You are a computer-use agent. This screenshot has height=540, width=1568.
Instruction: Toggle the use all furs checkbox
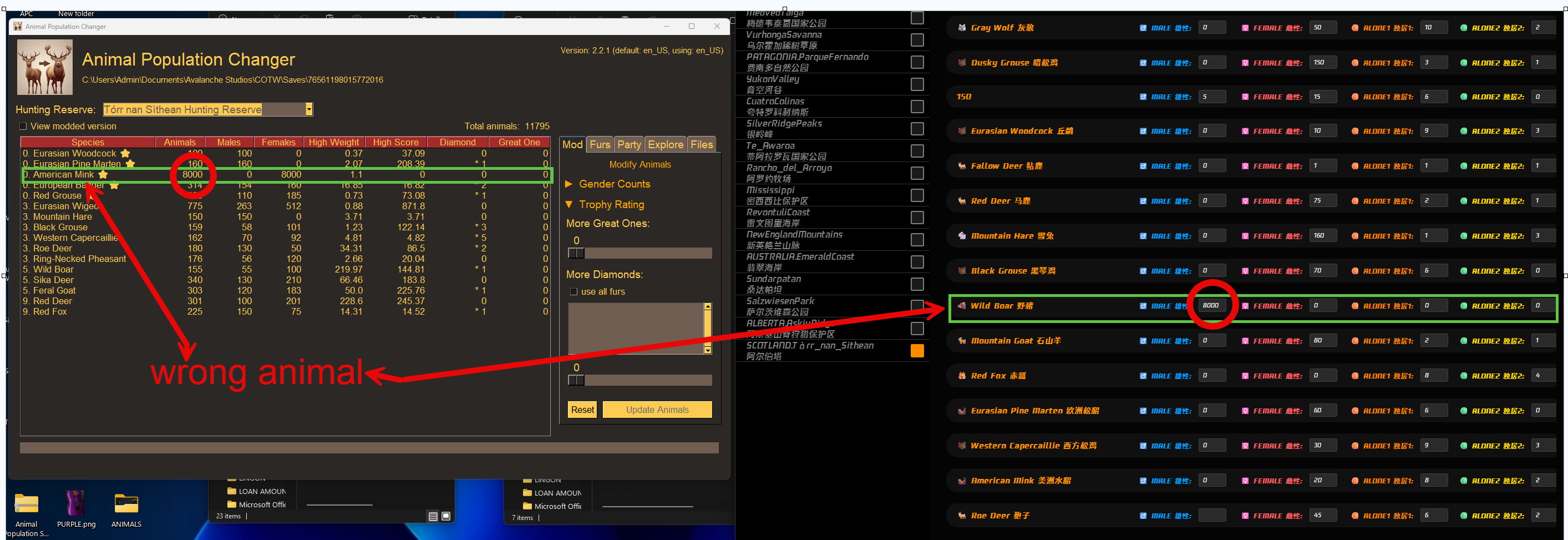[x=574, y=291]
